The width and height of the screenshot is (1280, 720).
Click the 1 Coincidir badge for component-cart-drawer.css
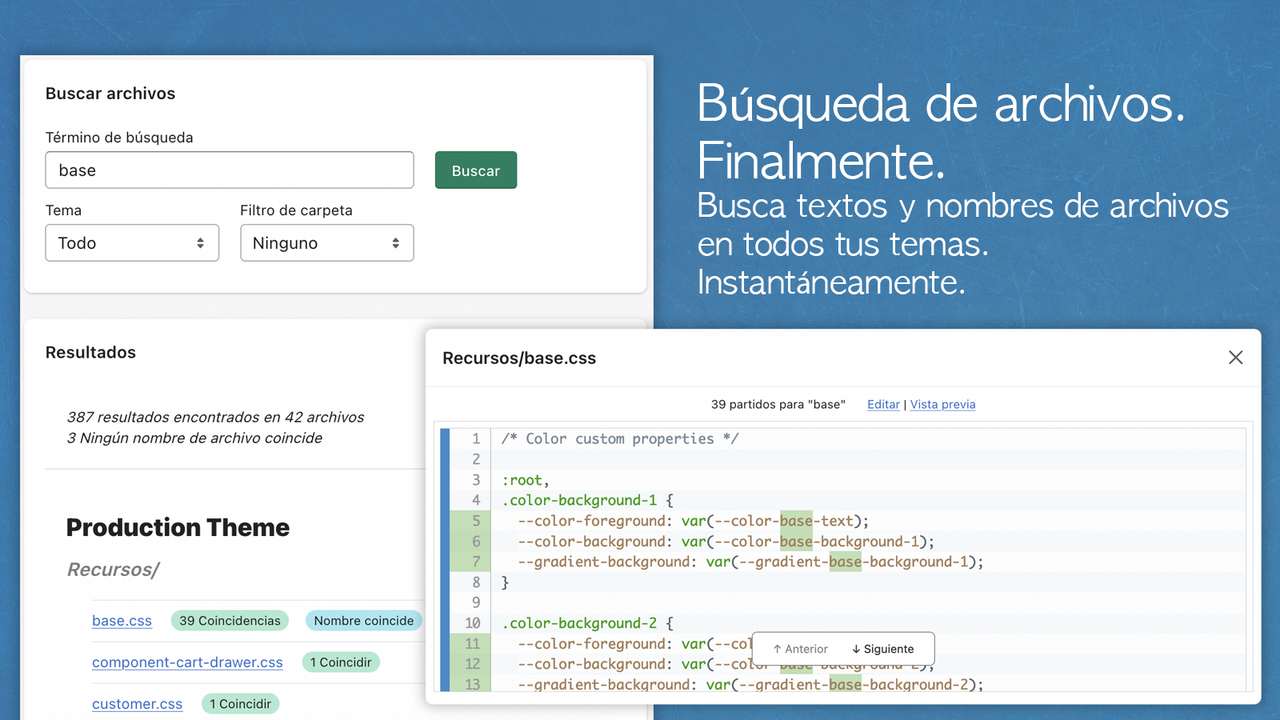(341, 662)
